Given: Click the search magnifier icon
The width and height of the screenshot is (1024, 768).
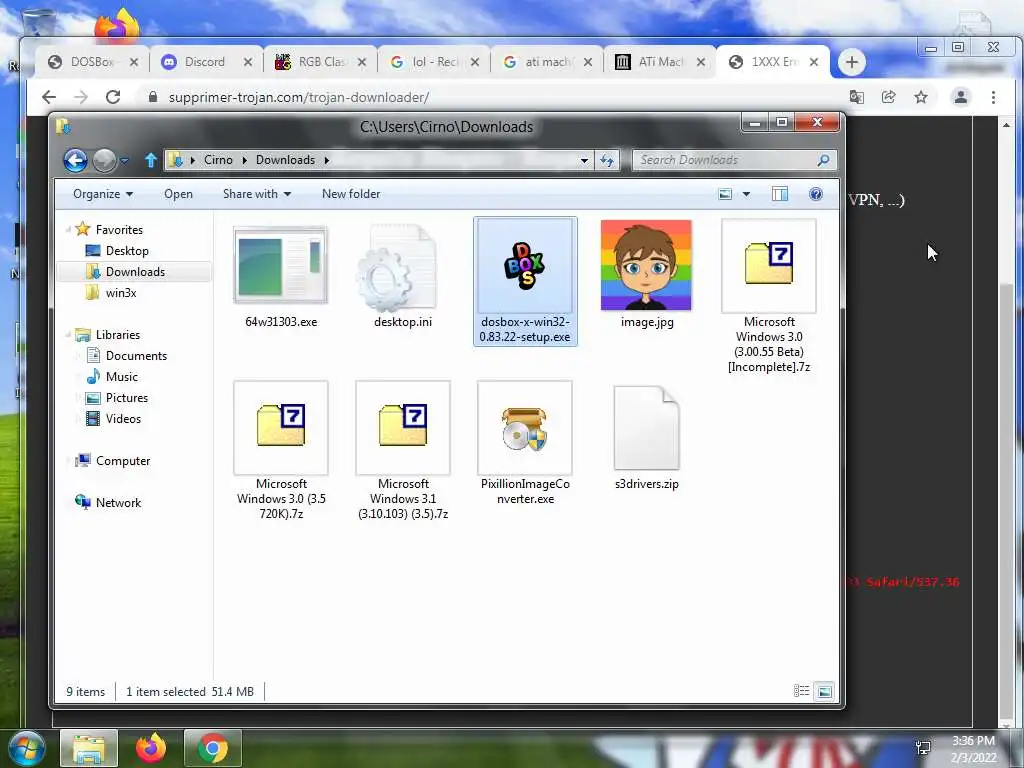Looking at the screenshot, I should 824,160.
